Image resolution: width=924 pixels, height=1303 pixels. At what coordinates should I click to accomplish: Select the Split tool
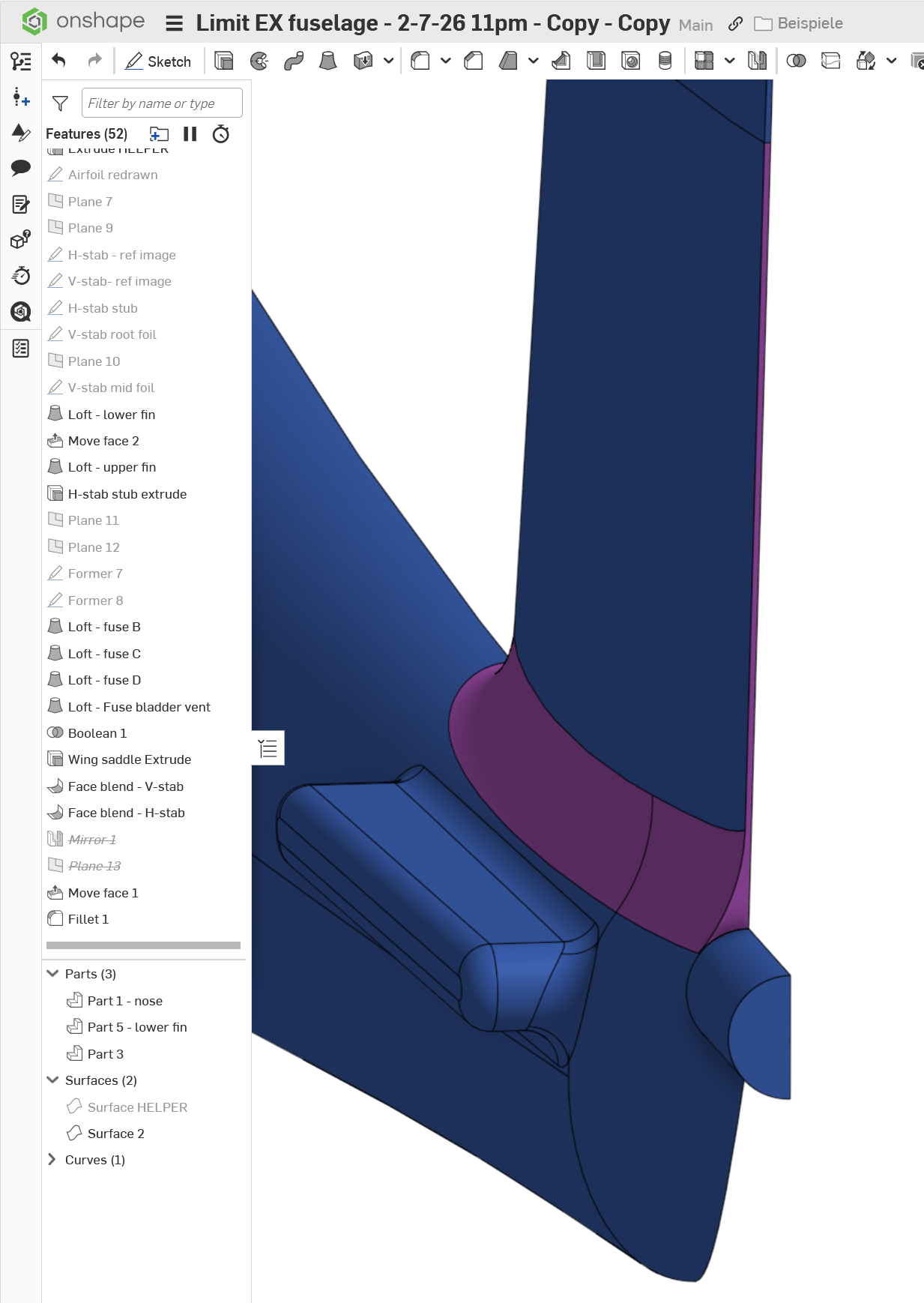point(831,61)
